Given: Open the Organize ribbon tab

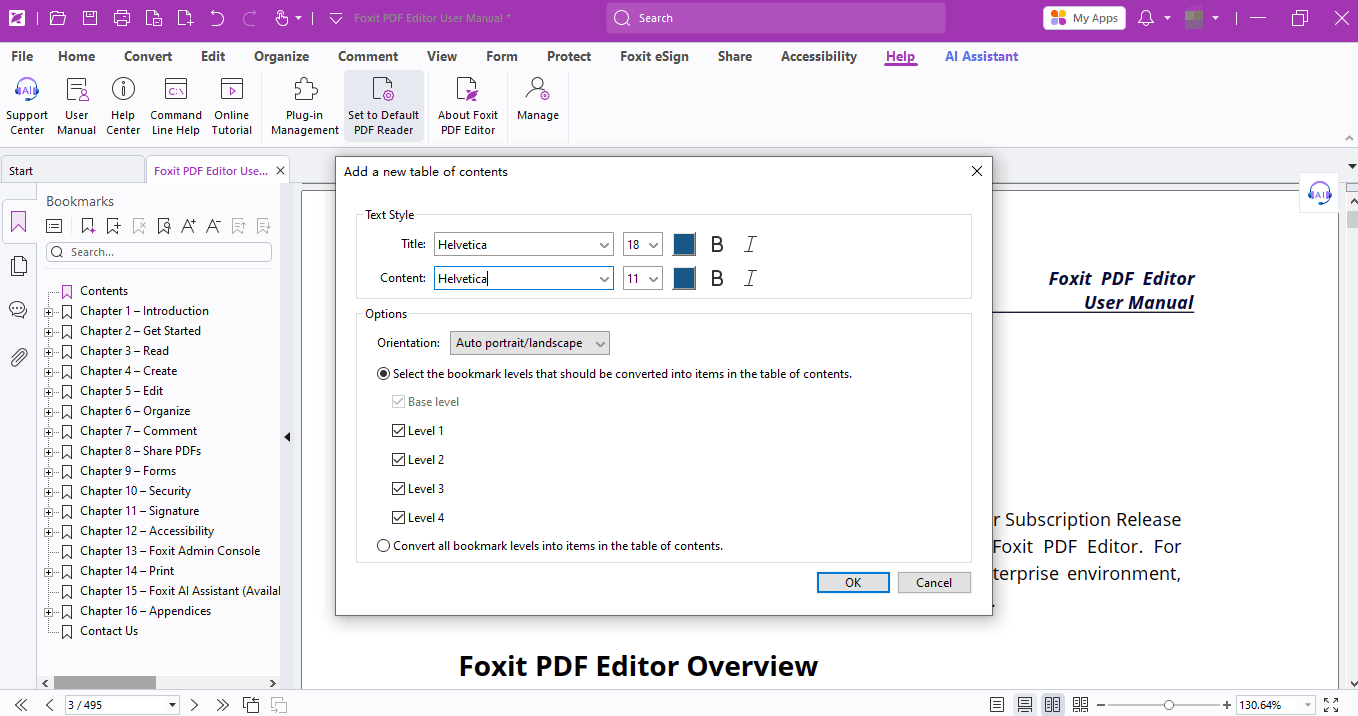Looking at the screenshot, I should click(x=281, y=57).
